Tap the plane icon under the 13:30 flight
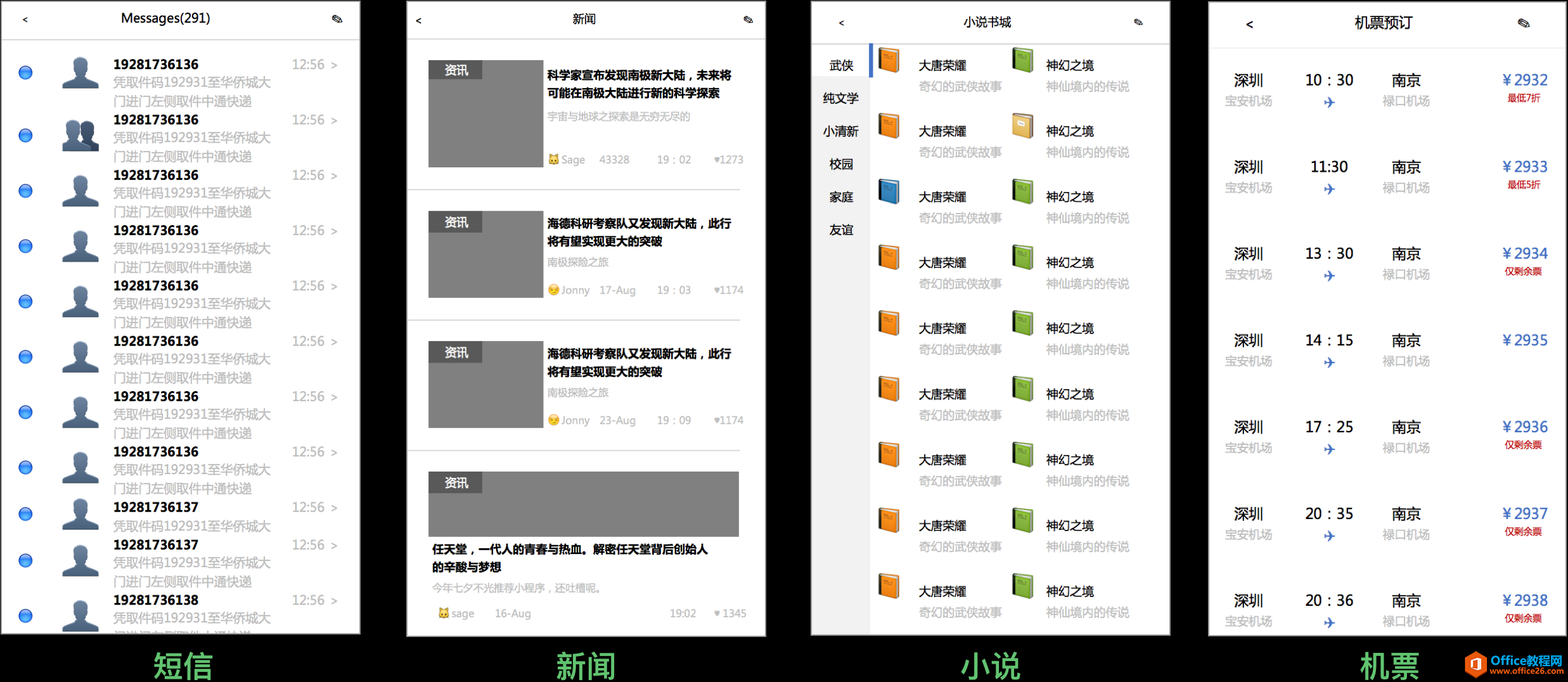This screenshot has height=682, width=1568. pyautogui.click(x=1329, y=276)
